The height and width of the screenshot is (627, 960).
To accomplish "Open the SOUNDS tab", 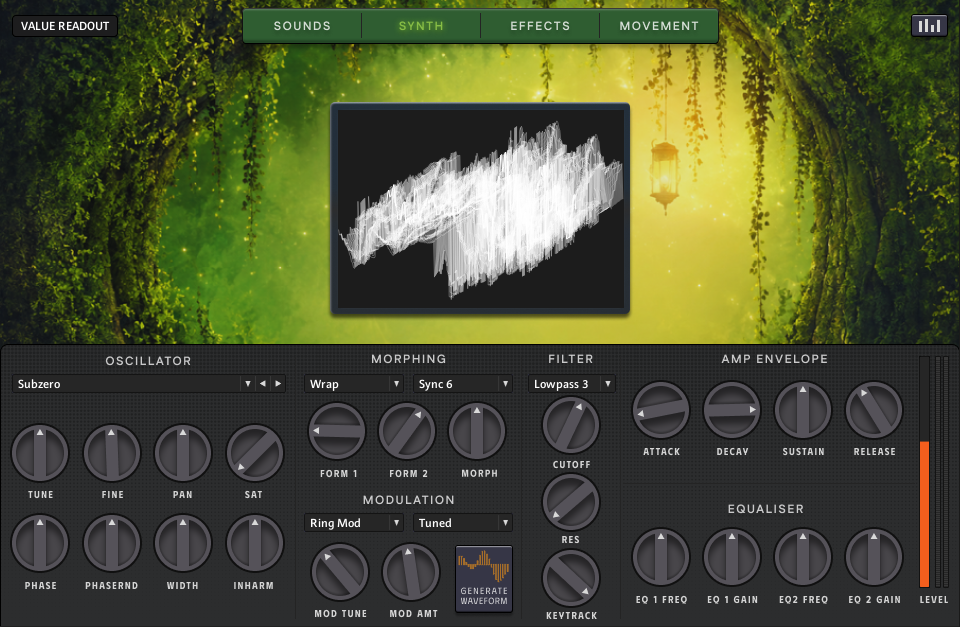I will 302,26.
